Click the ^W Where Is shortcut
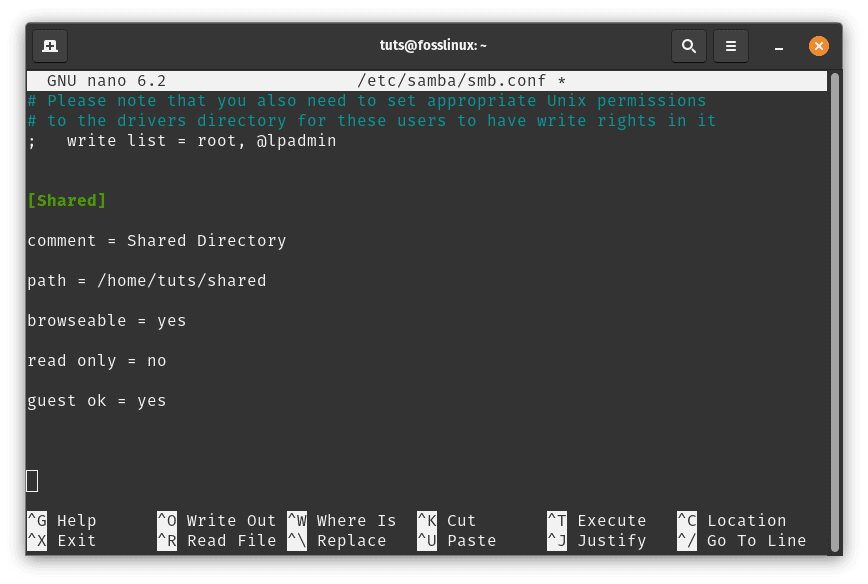This screenshot has height=584, width=868. click(x=342, y=520)
